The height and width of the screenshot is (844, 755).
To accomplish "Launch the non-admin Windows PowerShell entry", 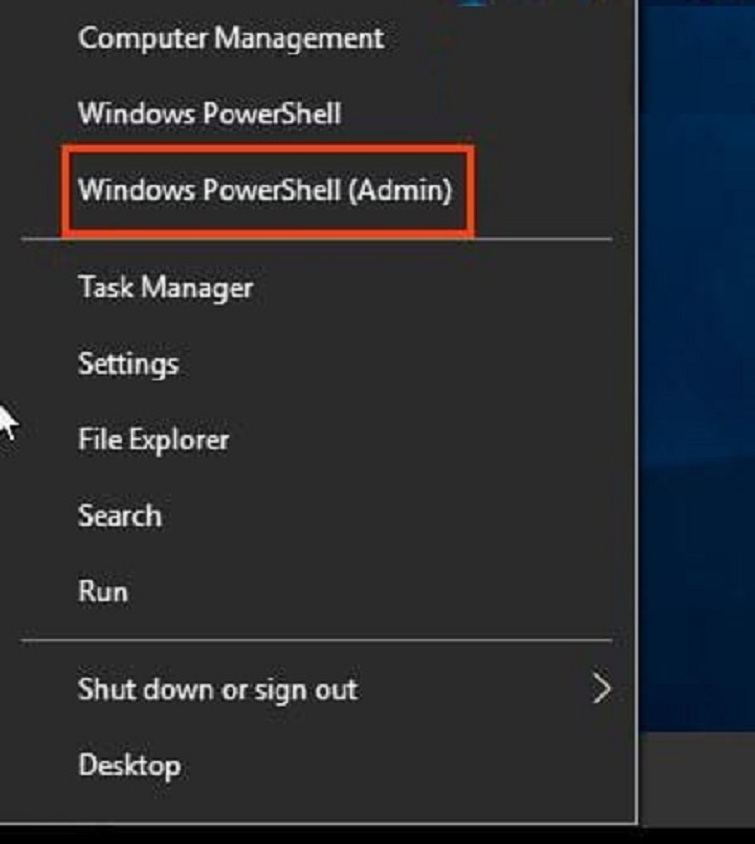I will click(x=209, y=113).
